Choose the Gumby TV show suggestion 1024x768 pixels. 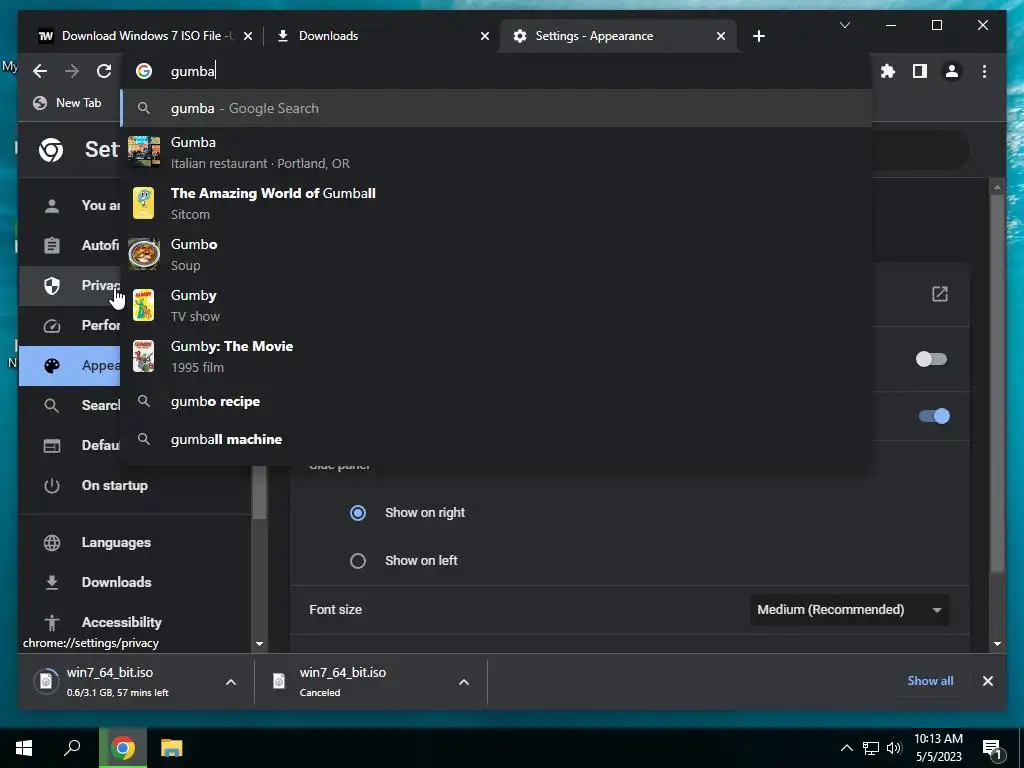(496, 305)
